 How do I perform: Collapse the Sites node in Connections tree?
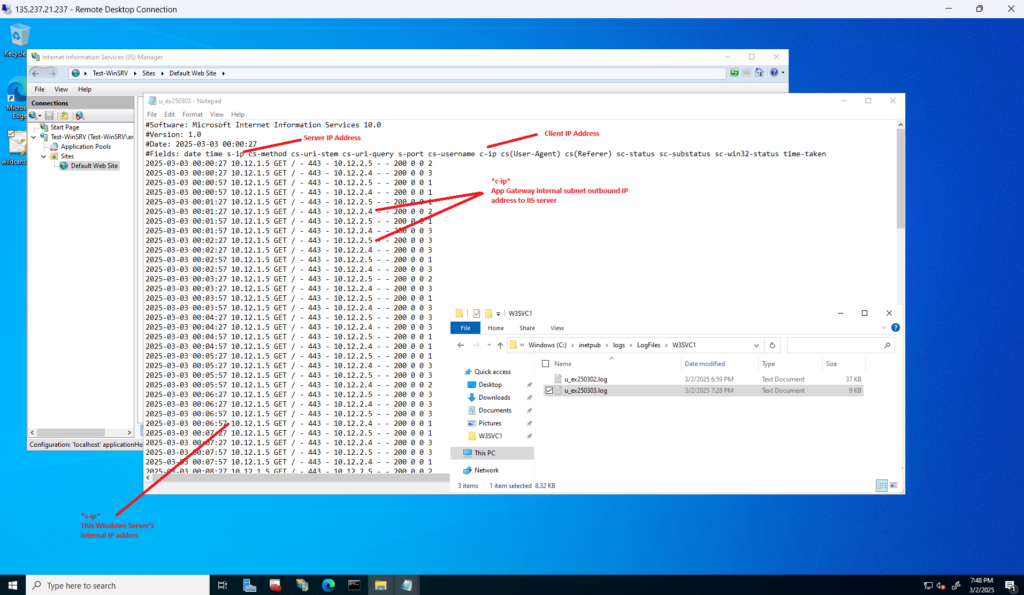pos(43,156)
